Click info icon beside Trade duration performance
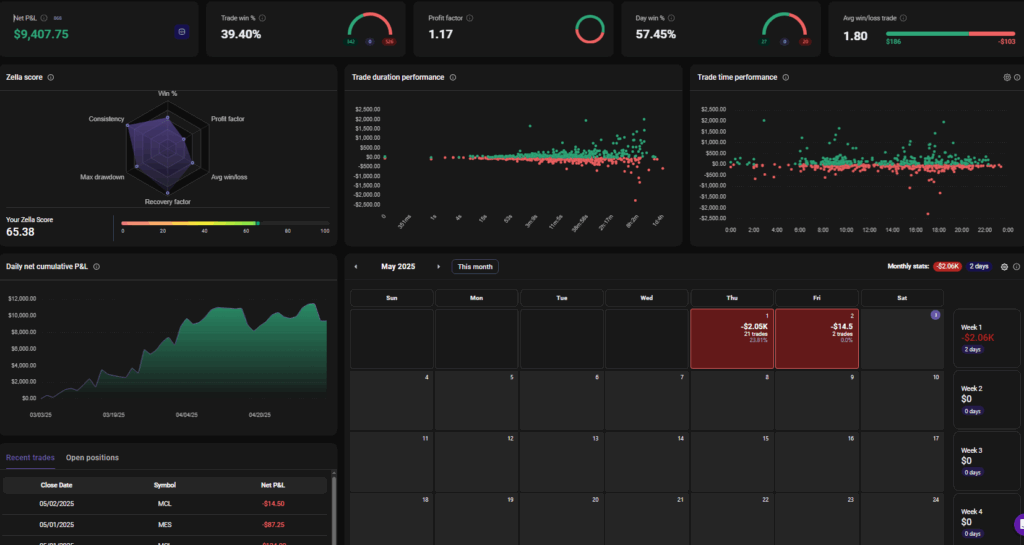 click(x=453, y=77)
